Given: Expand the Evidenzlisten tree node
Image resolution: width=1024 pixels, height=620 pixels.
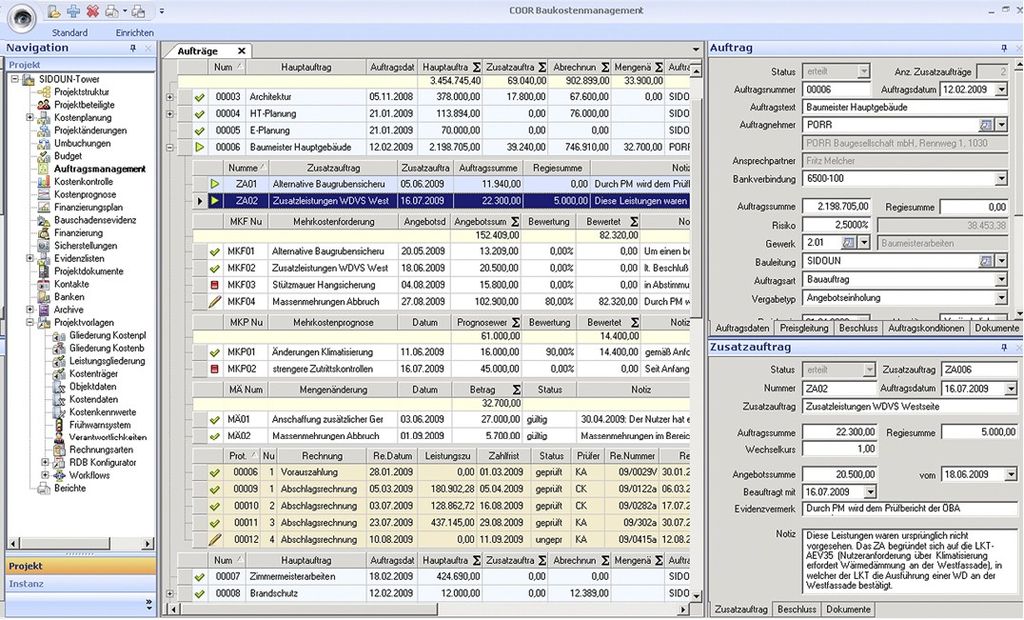Looking at the screenshot, I should coord(30,258).
